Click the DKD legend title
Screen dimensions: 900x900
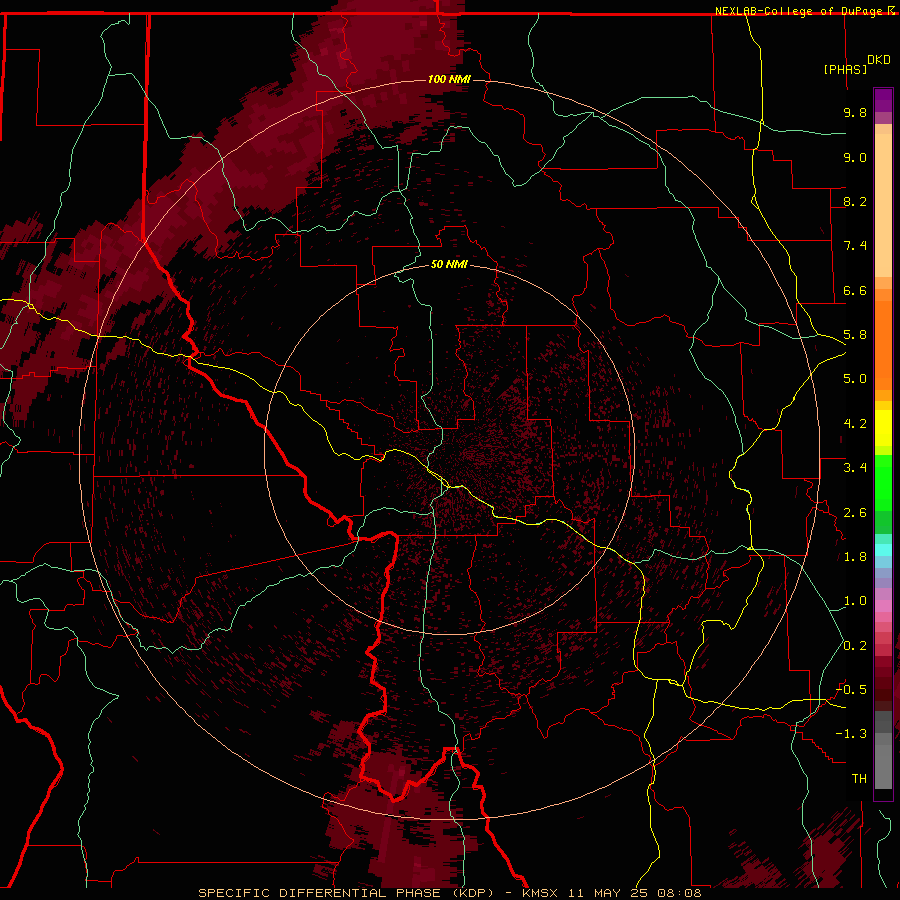point(879,60)
